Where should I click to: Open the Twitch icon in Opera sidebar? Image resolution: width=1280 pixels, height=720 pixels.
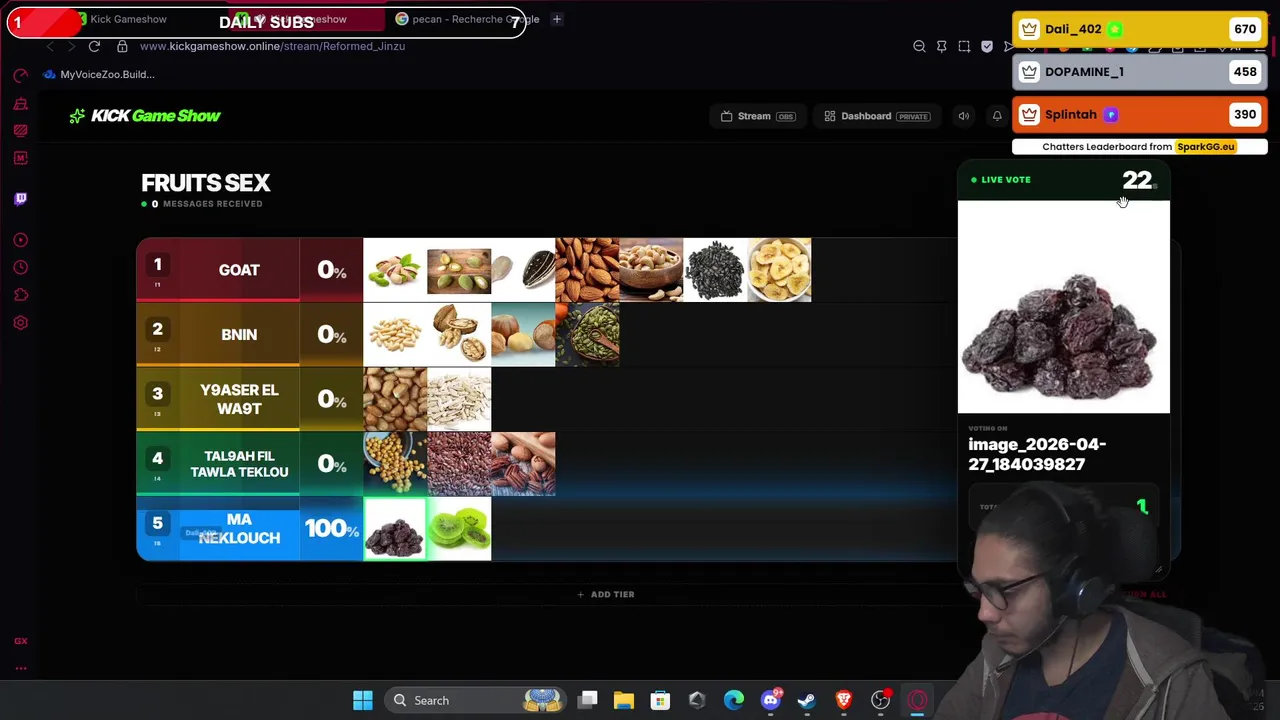tap(20, 199)
